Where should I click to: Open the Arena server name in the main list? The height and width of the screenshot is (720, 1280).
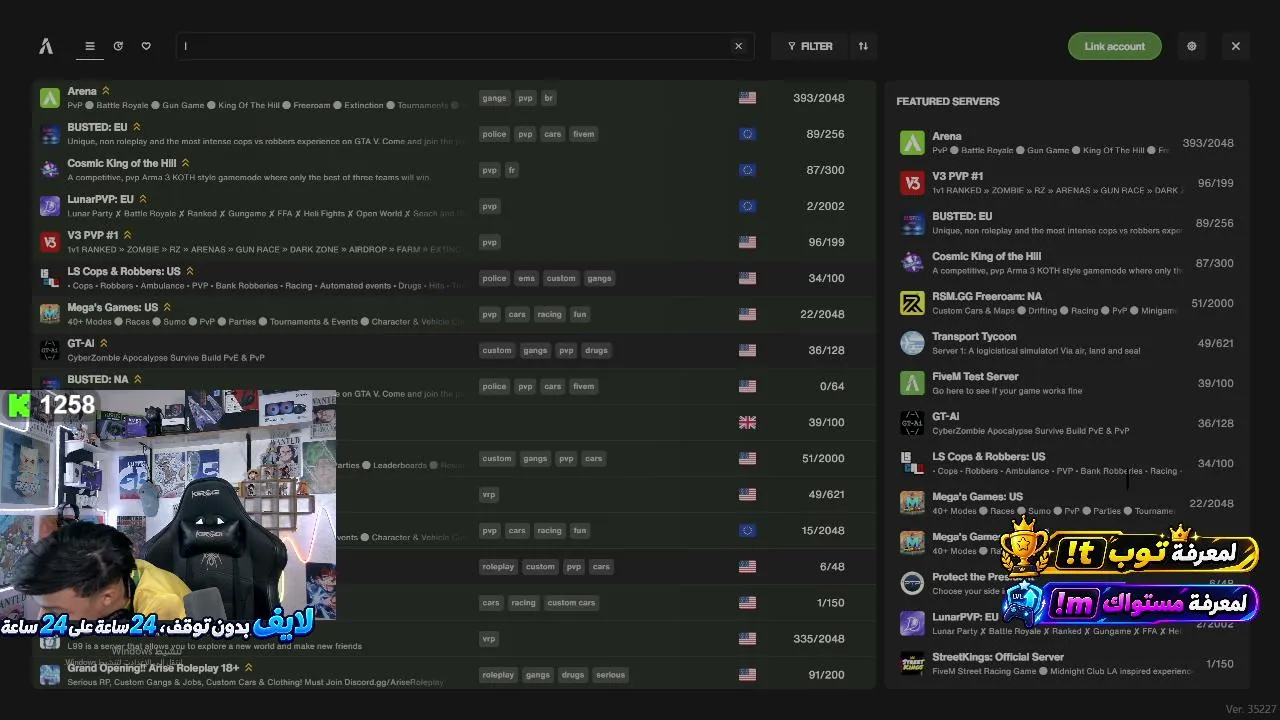point(82,91)
